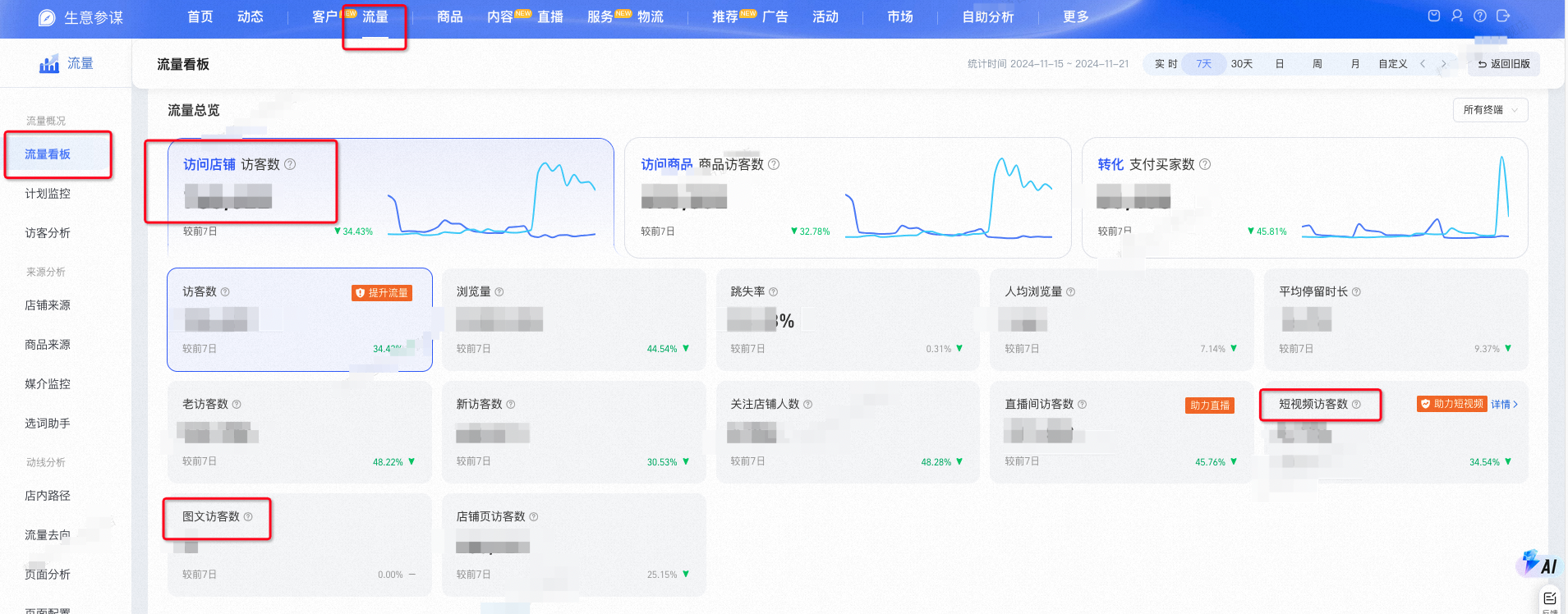This screenshot has width=1568, height=614.
Task: Open the 商品 top menu
Action: click(x=450, y=17)
